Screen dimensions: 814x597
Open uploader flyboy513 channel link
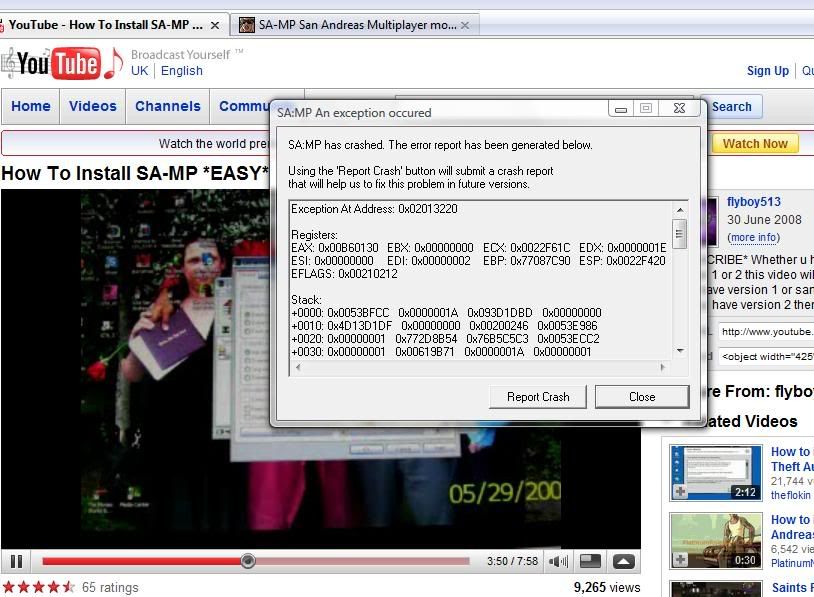pyautogui.click(x=753, y=201)
